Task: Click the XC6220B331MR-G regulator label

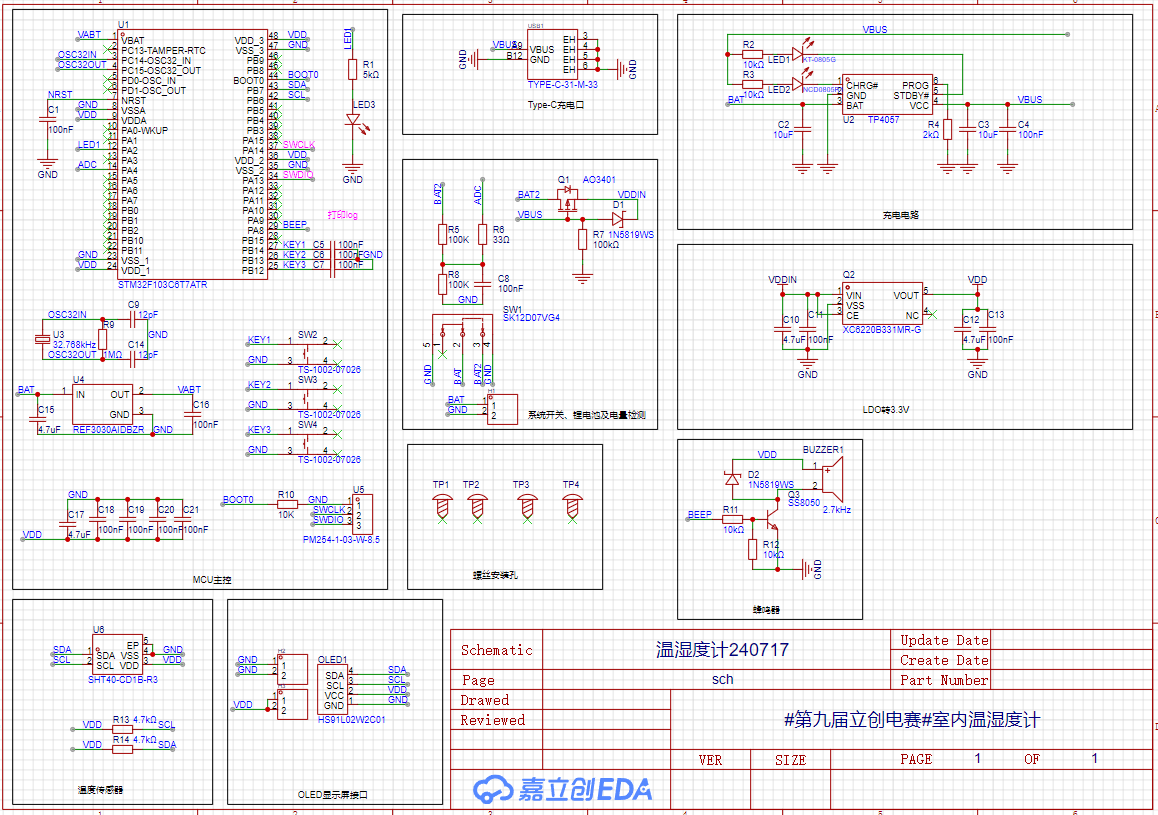Action: [882, 330]
